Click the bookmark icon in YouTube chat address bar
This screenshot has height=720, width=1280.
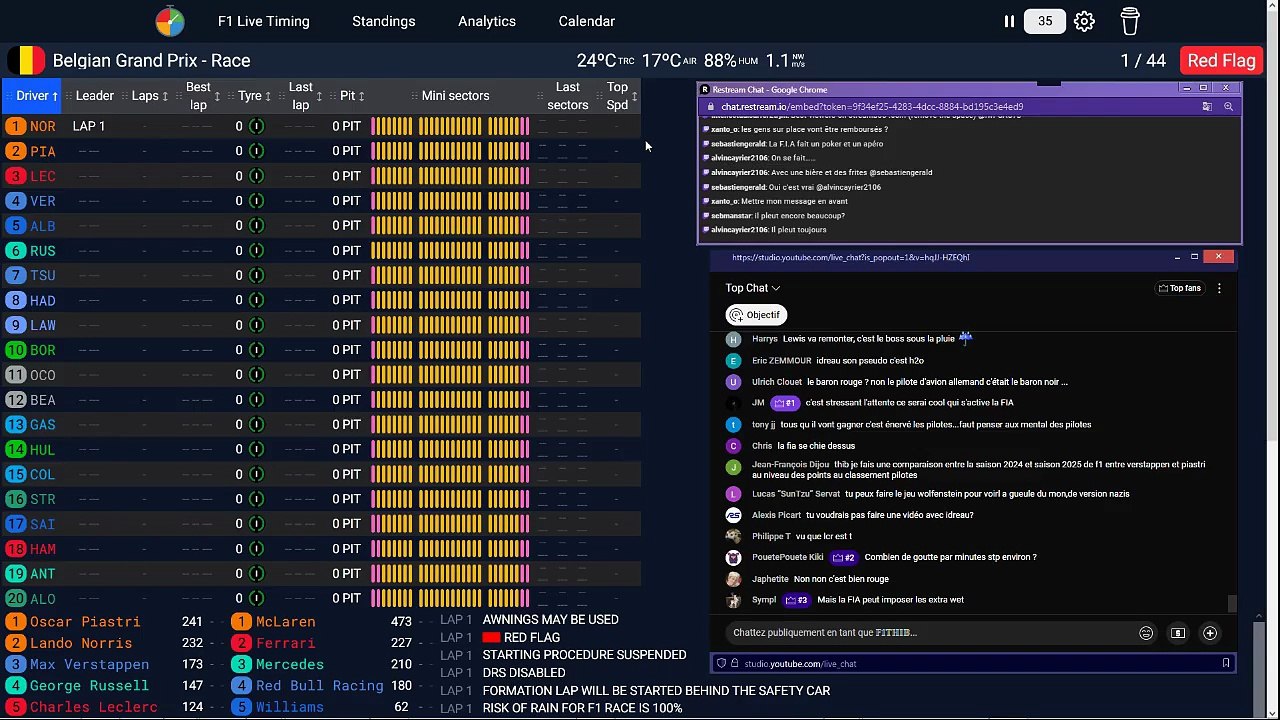point(1225,663)
